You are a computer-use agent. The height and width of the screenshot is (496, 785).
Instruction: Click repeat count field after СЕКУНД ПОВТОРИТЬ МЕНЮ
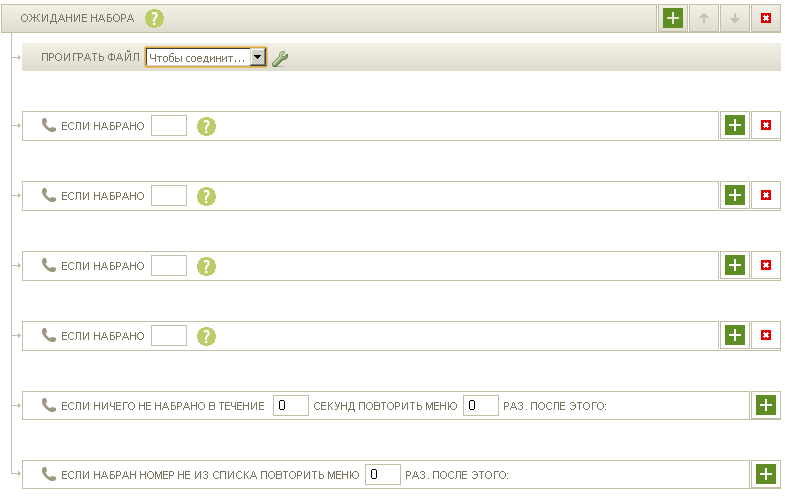(x=481, y=405)
